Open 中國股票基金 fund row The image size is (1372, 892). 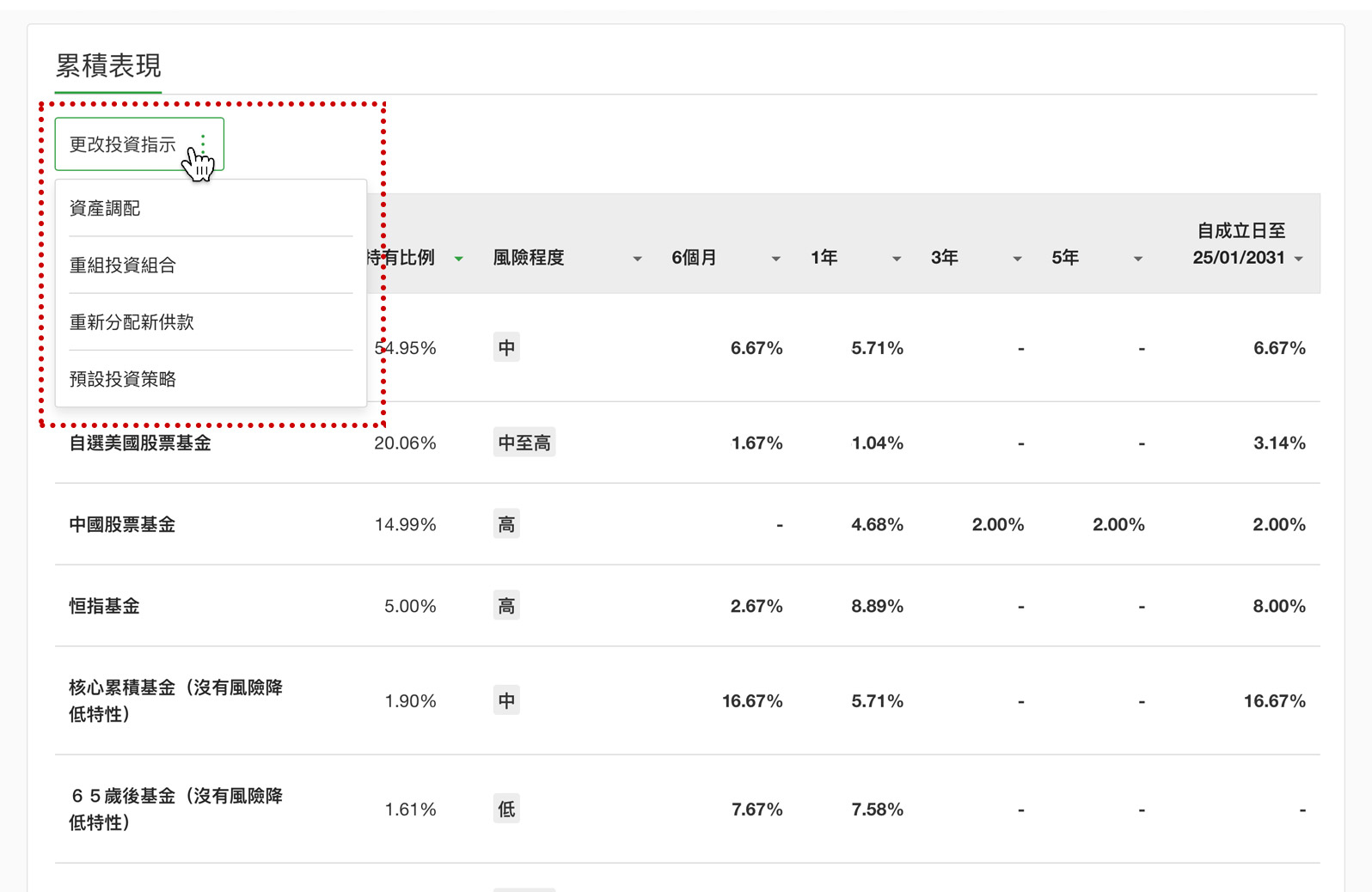click(x=122, y=524)
